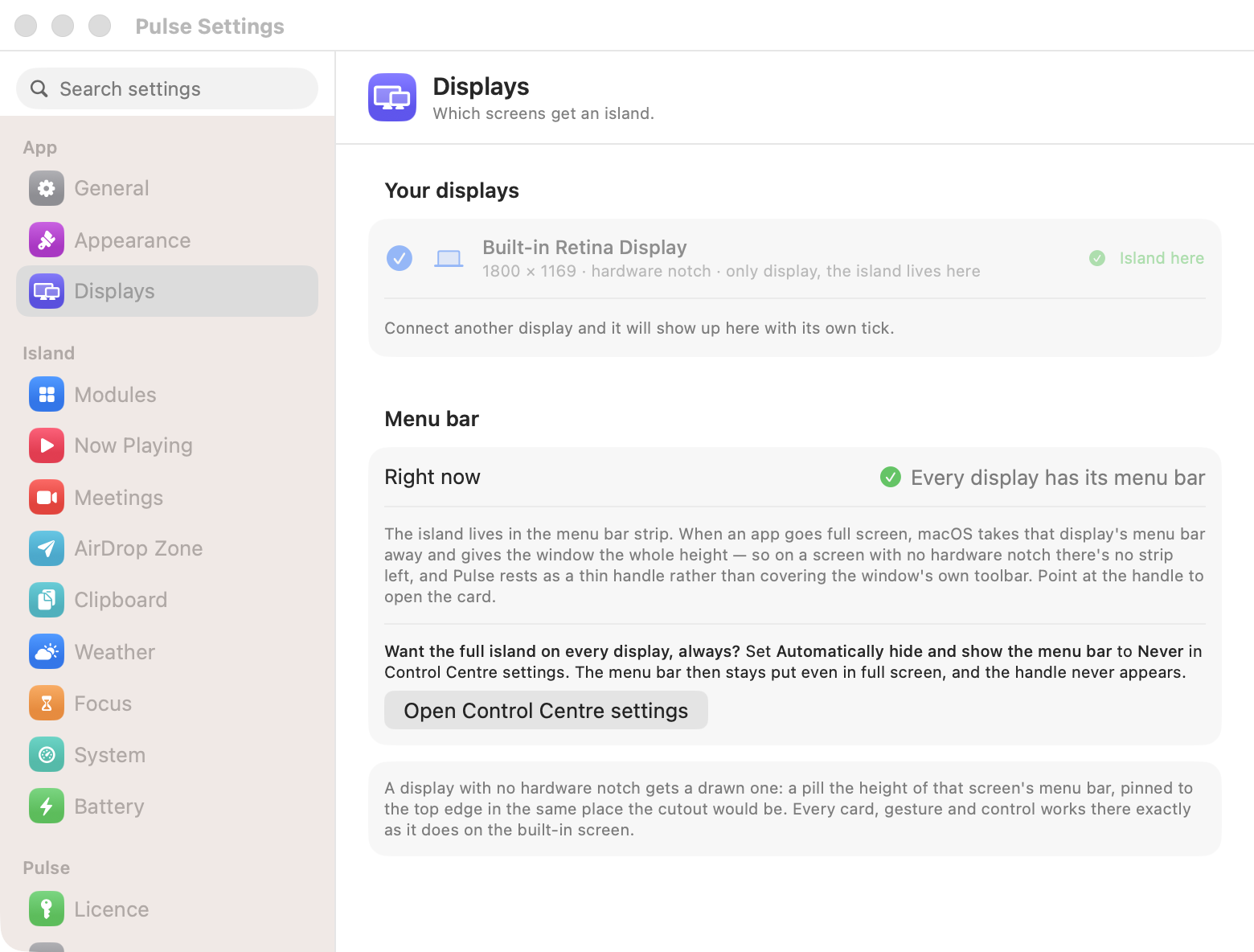1254x952 pixels.
Task: Focus the Search settings field
Action: [x=167, y=88]
